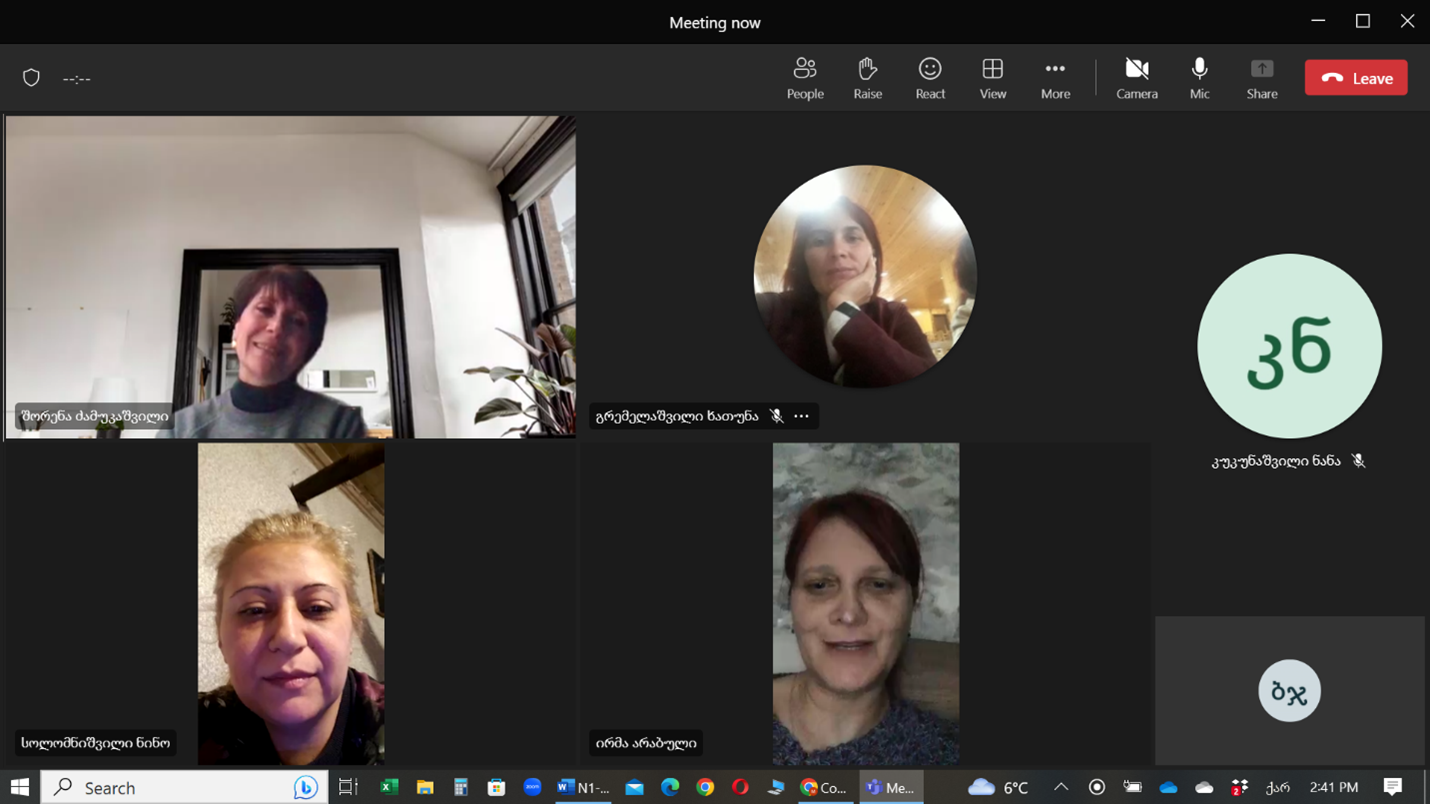Switch to the Word N1 document

(582, 788)
